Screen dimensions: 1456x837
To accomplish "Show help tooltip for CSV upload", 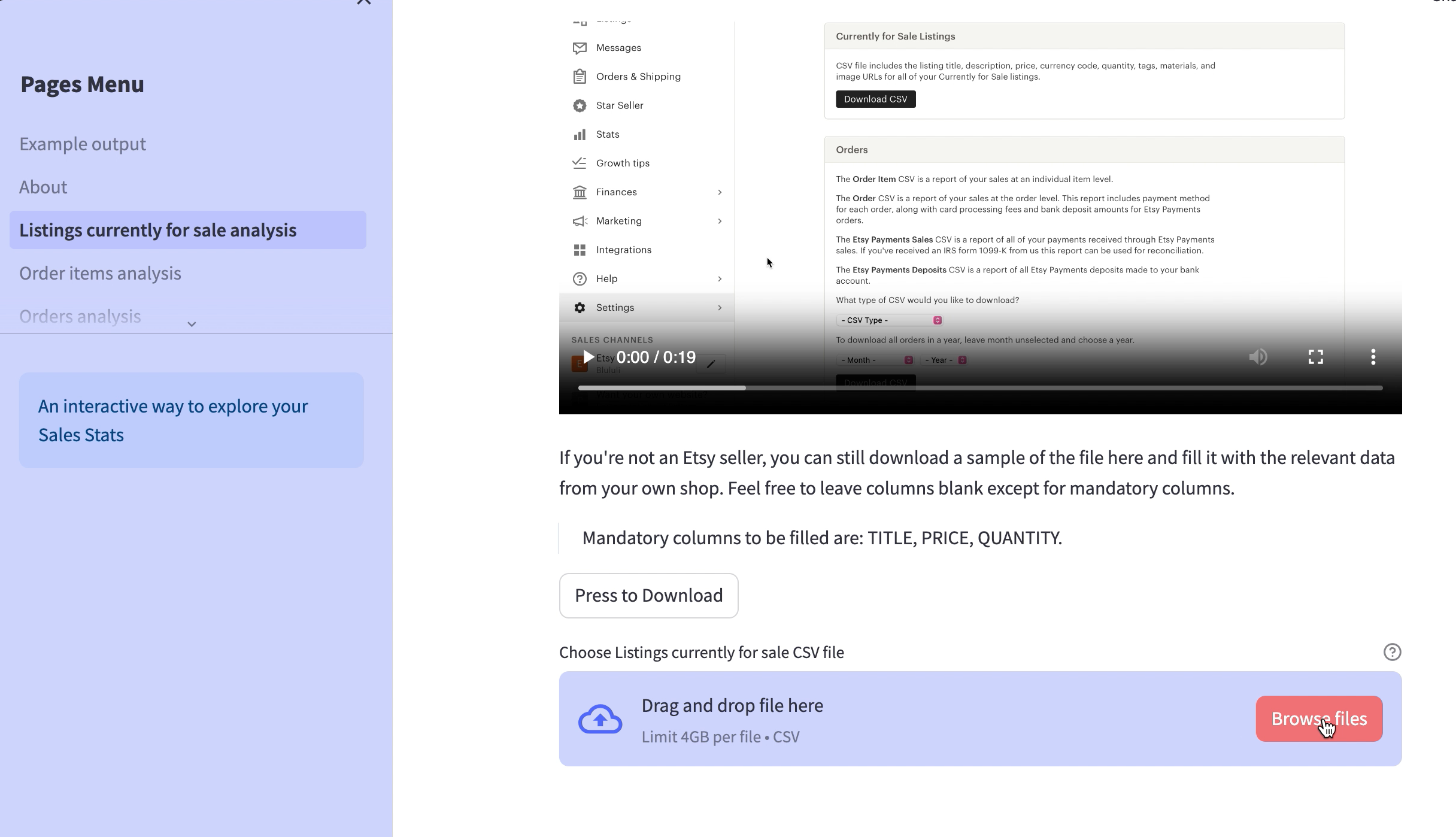I will pos(1392,652).
